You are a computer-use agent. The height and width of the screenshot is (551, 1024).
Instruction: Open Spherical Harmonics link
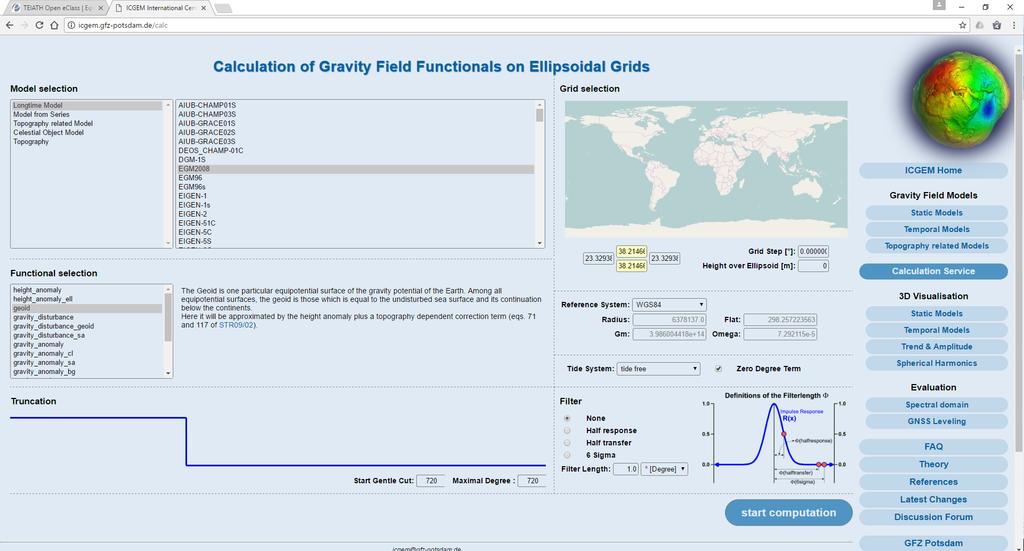[936, 363]
